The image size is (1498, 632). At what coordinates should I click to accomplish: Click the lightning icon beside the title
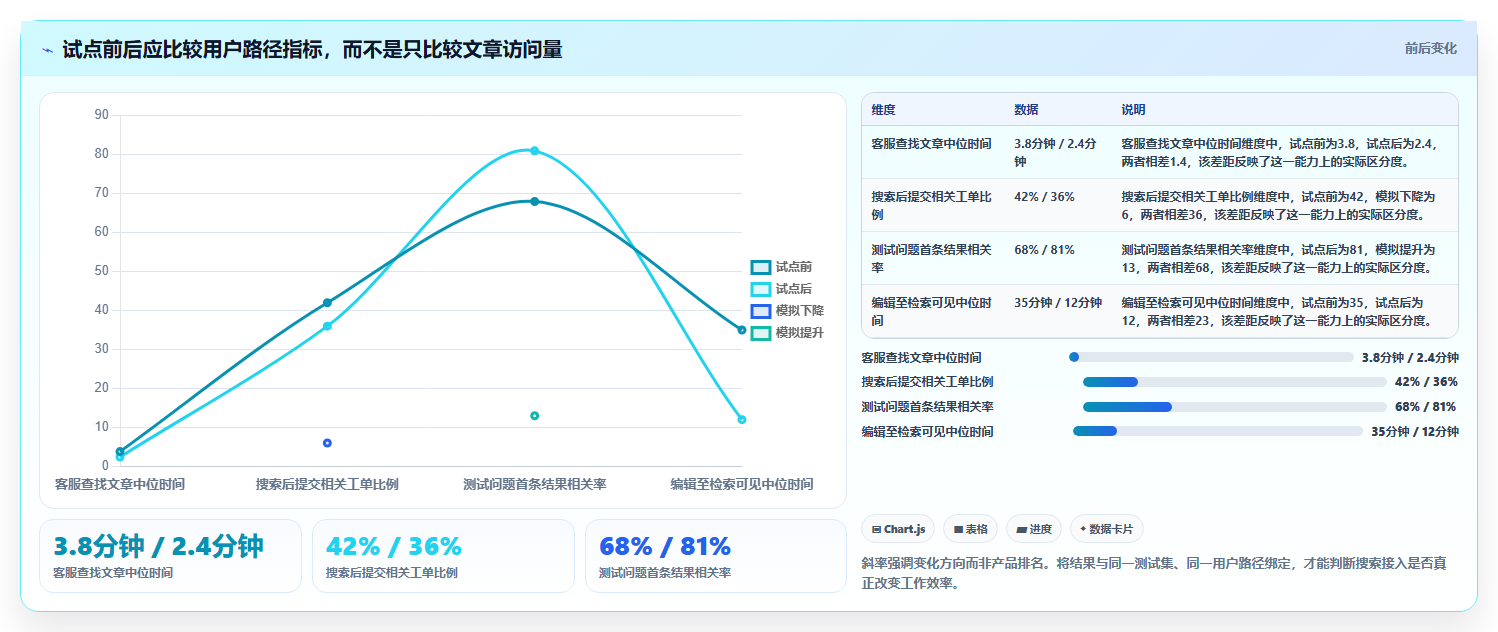tap(47, 50)
